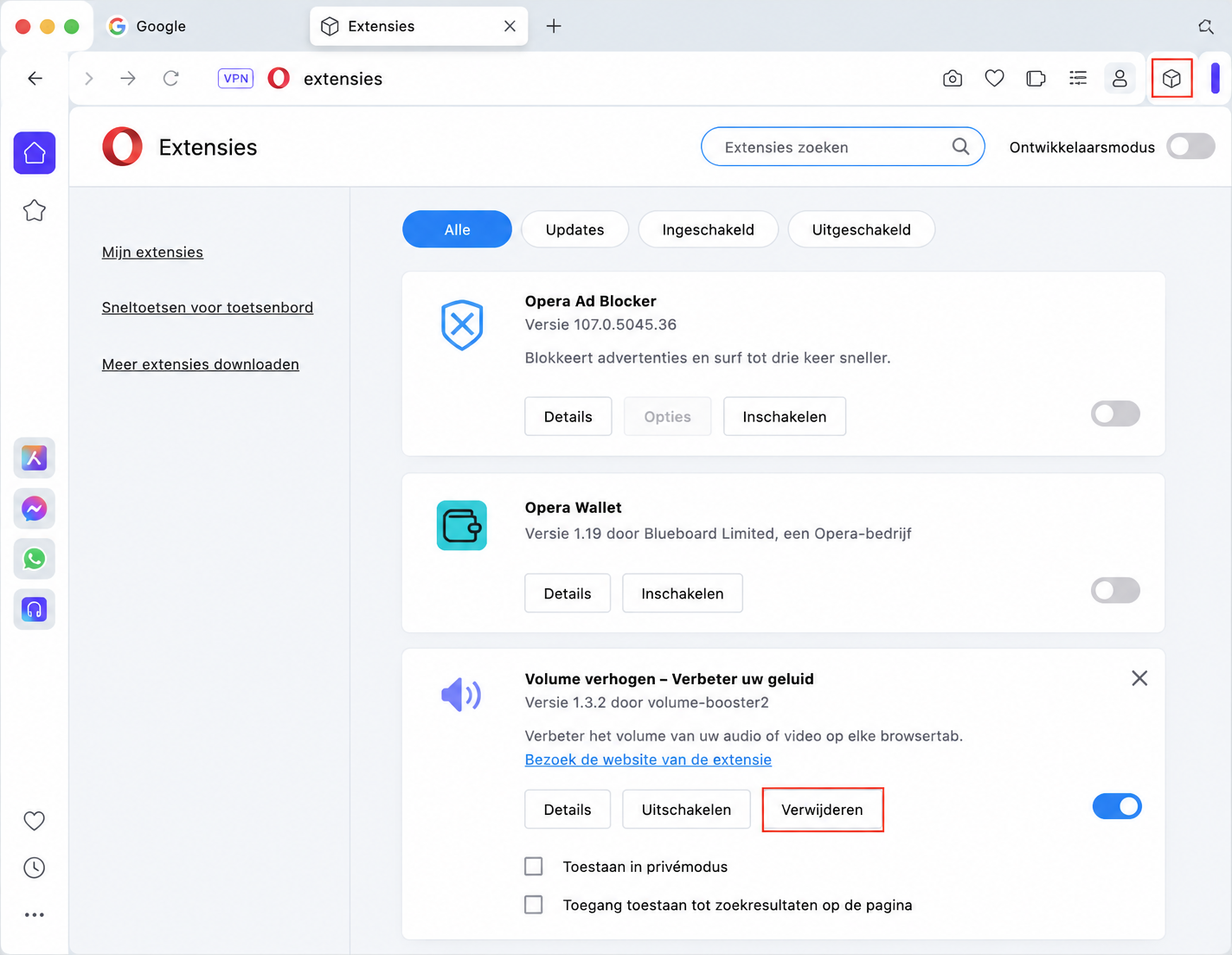Screen dimensions: 1232x955
Task: Select the Alle filter tab
Action: [457, 229]
